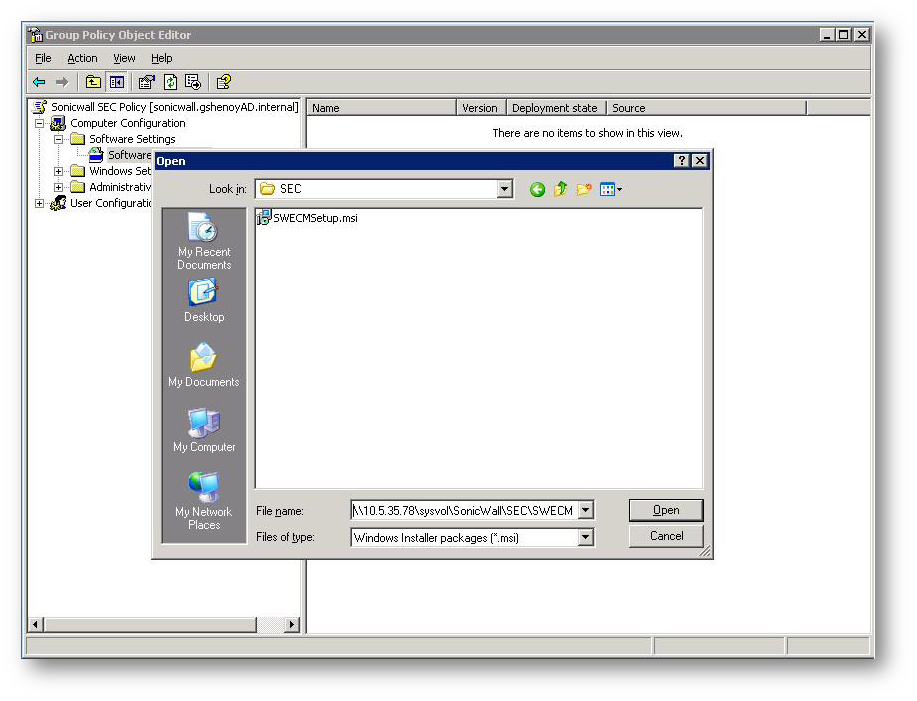
Task: Open the File name dropdown list
Action: [585, 510]
